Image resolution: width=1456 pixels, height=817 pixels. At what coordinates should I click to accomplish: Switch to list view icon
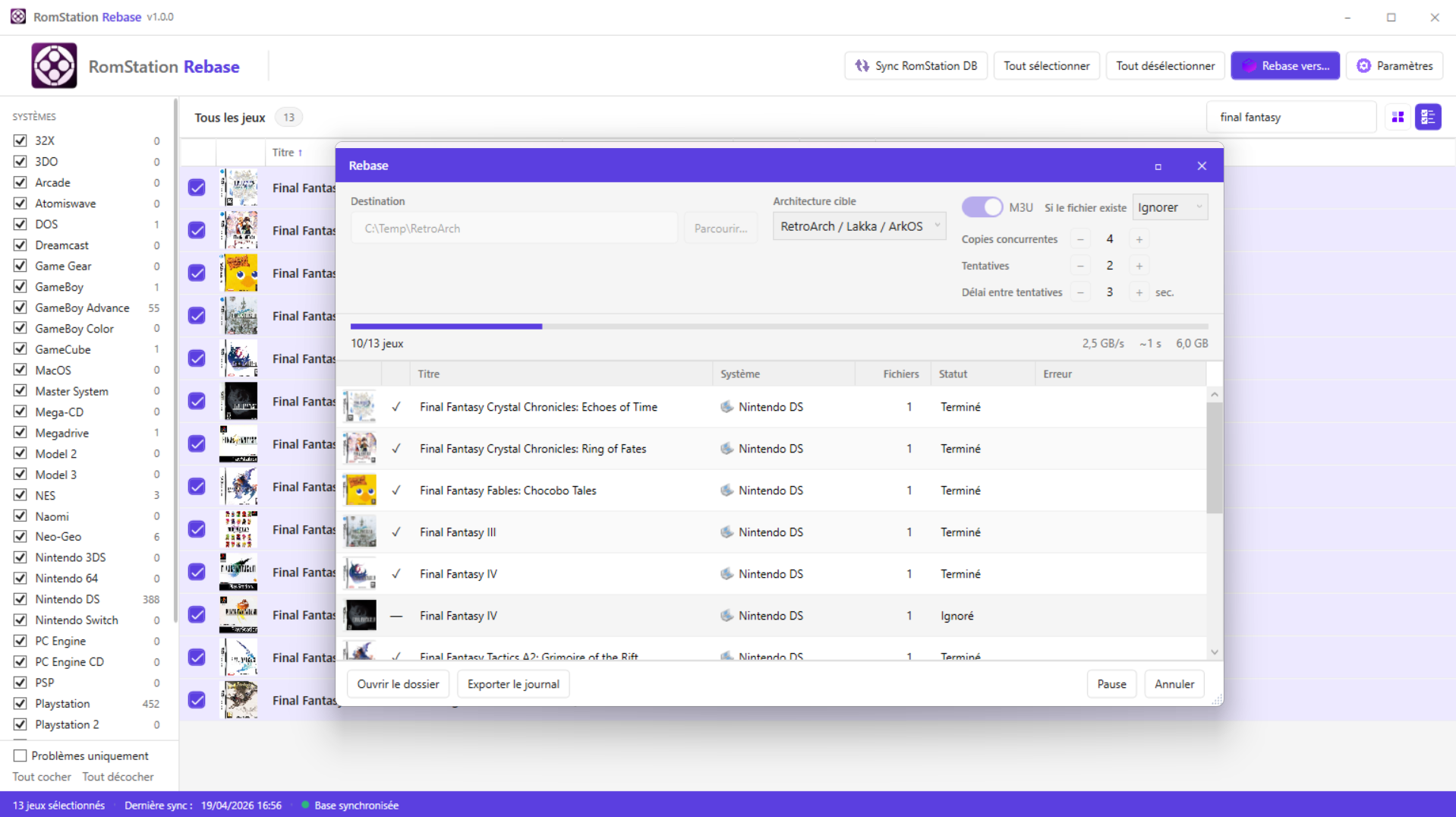click(1427, 117)
